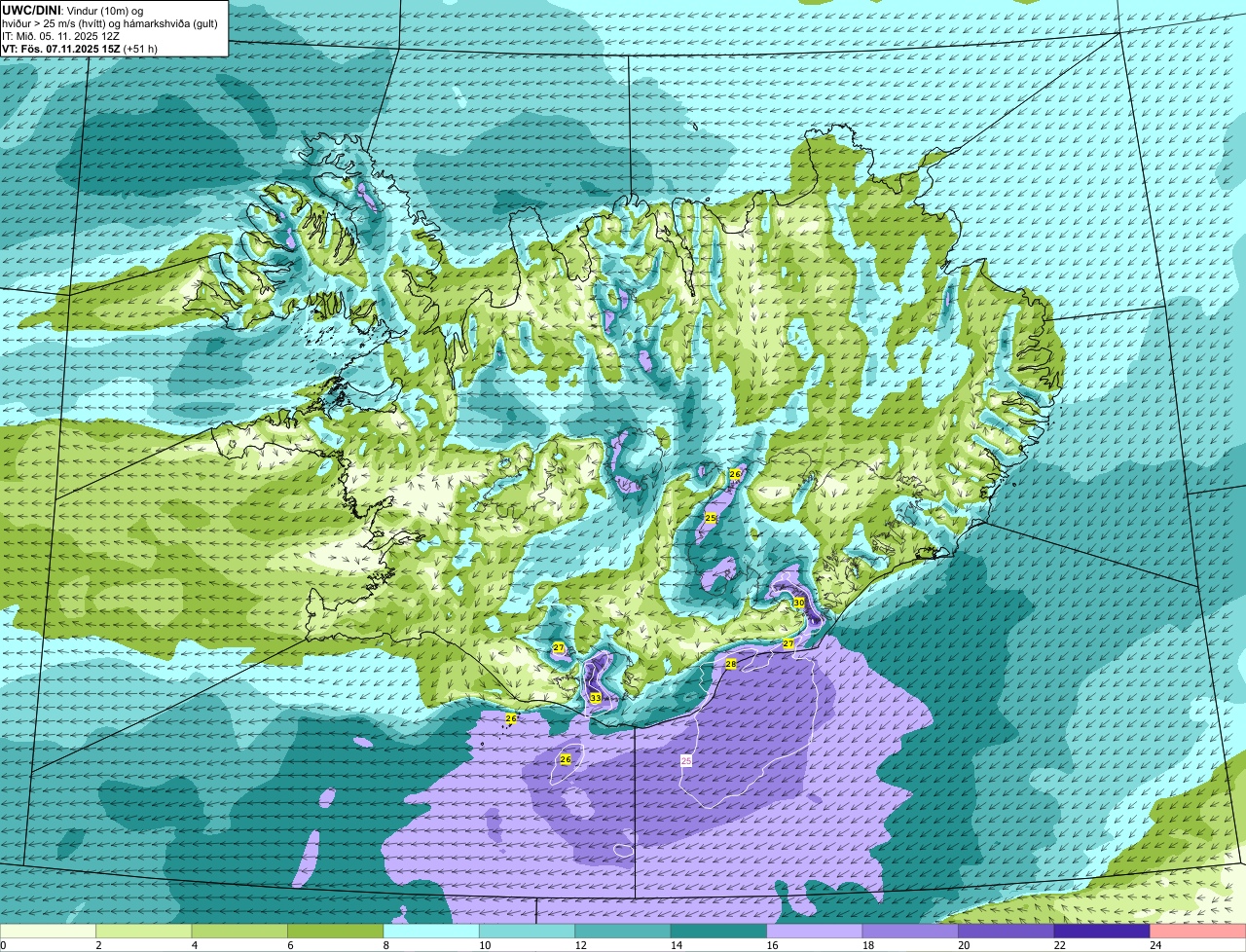Click the 'IT: Mið. 05. 11. 2025 12Z' line
1246x952 pixels.
[x=61, y=36]
